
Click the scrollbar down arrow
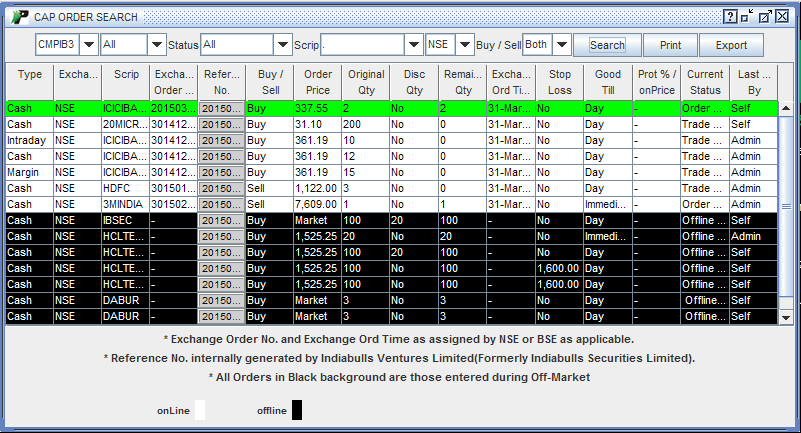pyautogui.click(x=786, y=318)
